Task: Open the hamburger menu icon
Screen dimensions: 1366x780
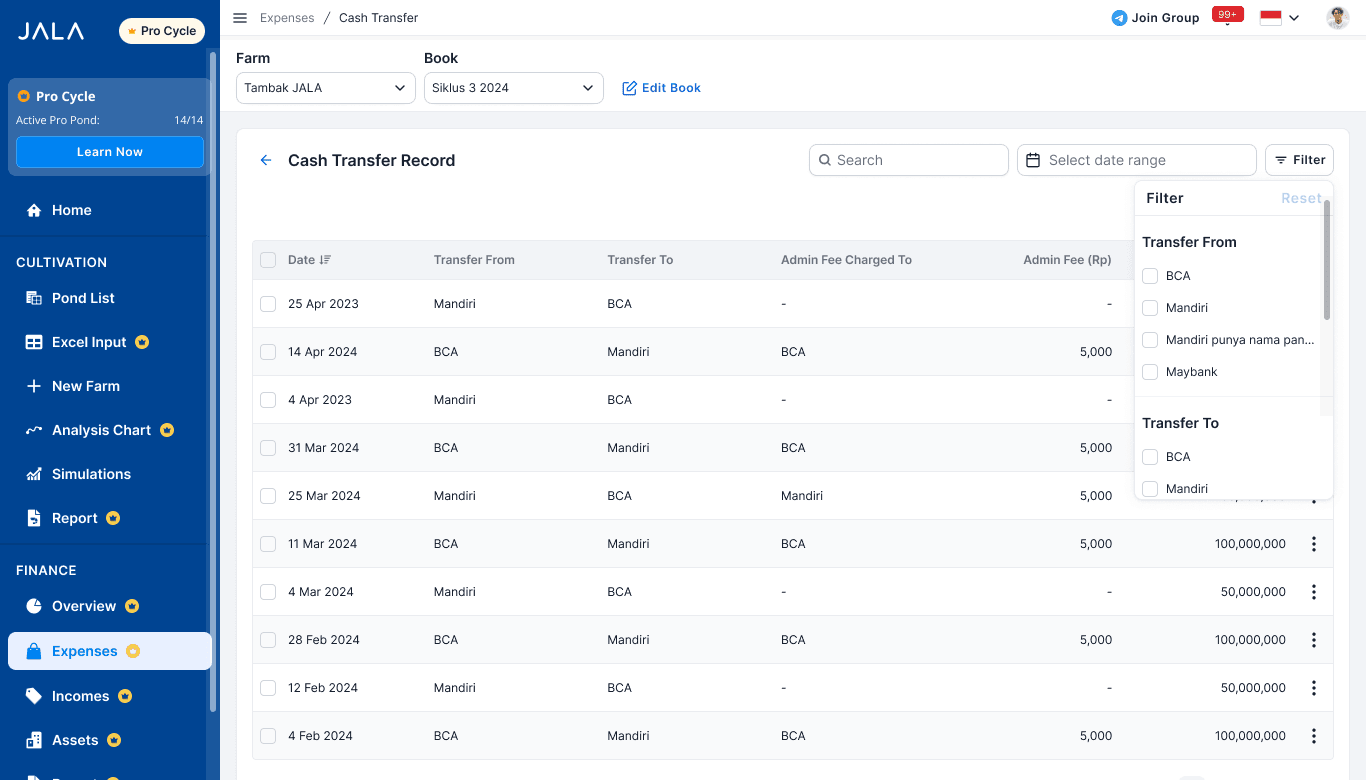Action: [x=240, y=18]
